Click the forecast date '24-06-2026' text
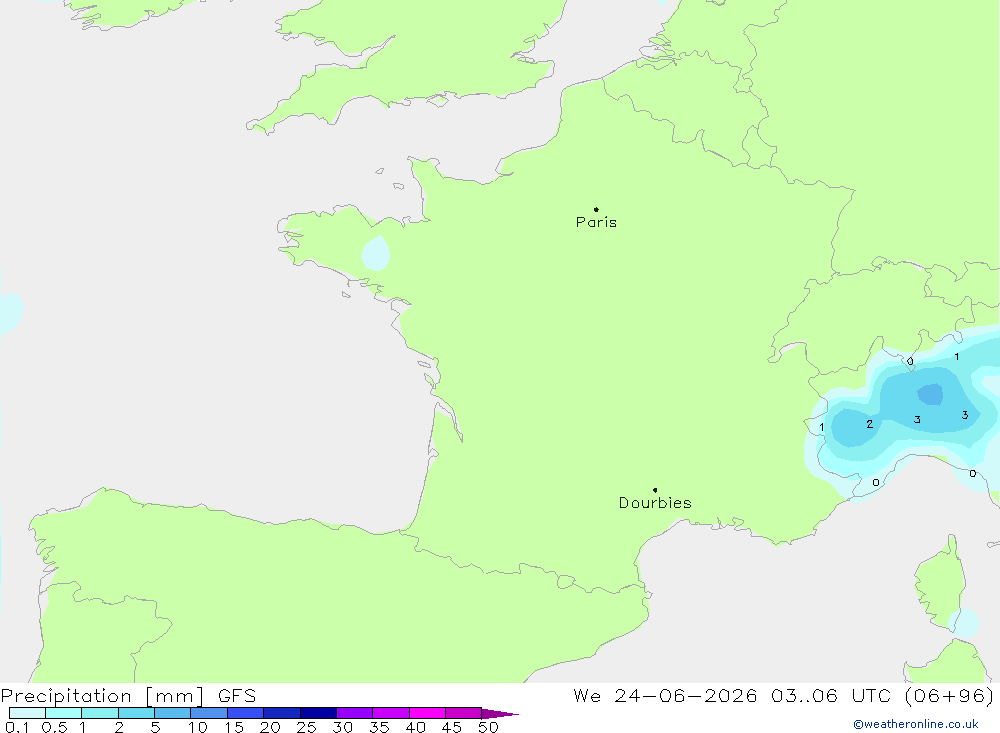Screen dimensions: 1000x733 (x=686, y=696)
